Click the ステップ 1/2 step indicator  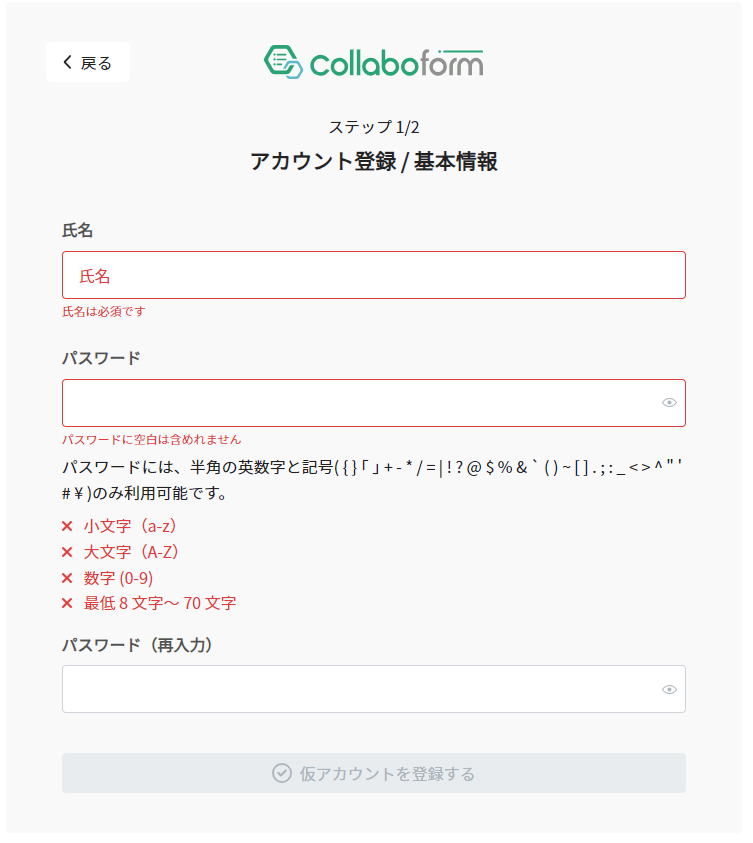[x=374, y=127]
